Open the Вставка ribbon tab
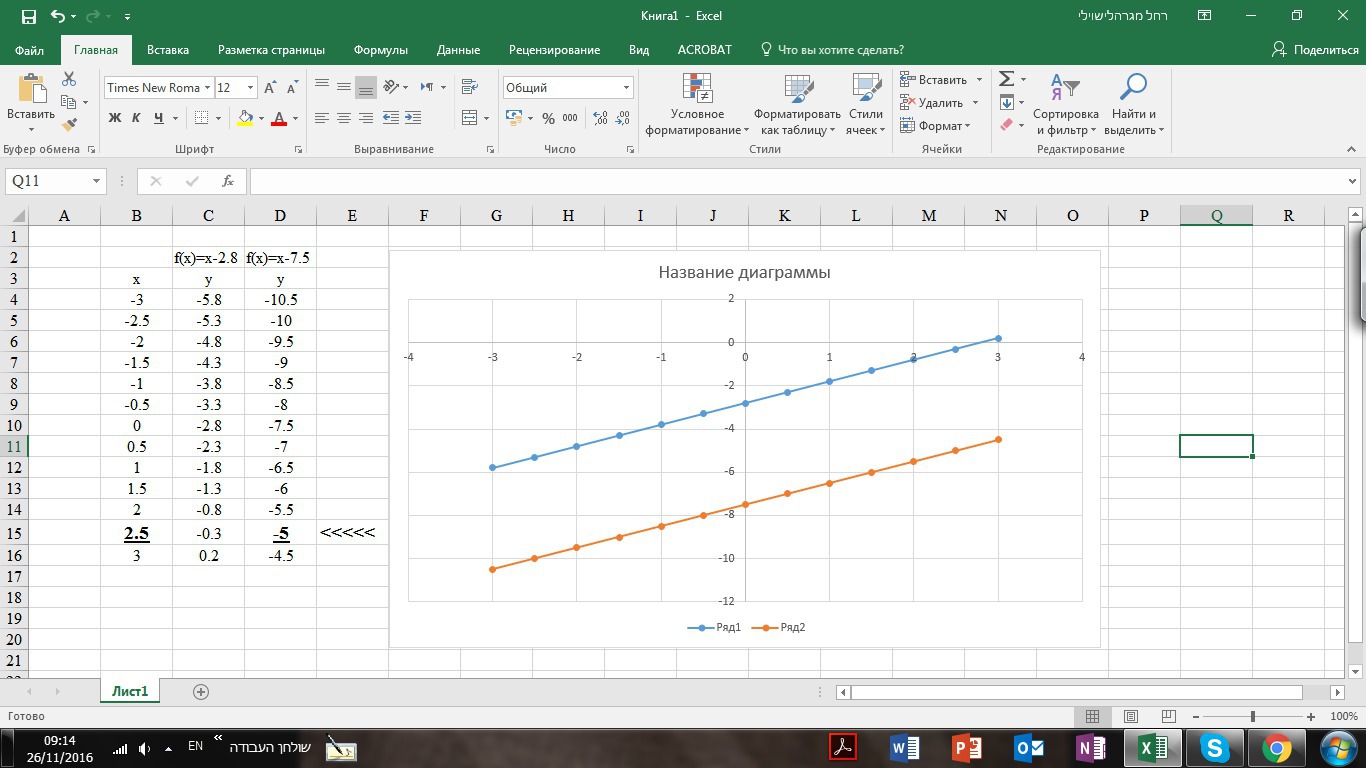 pos(168,50)
